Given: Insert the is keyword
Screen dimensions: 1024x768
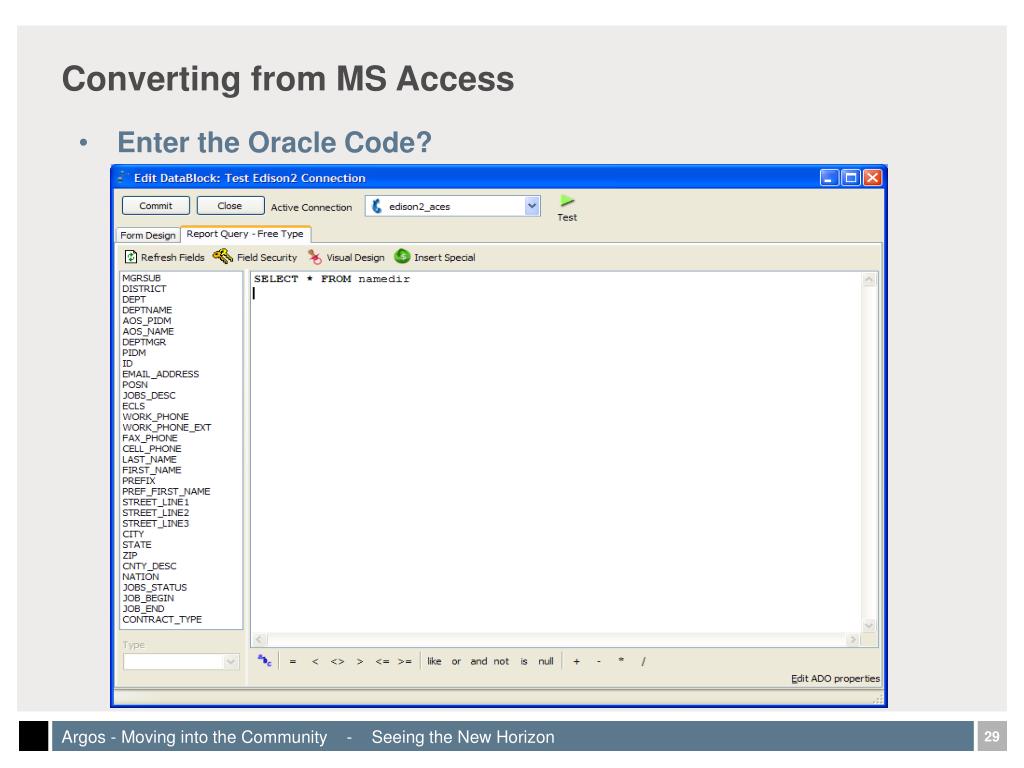Looking at the screenshot, I should point(524,661).
